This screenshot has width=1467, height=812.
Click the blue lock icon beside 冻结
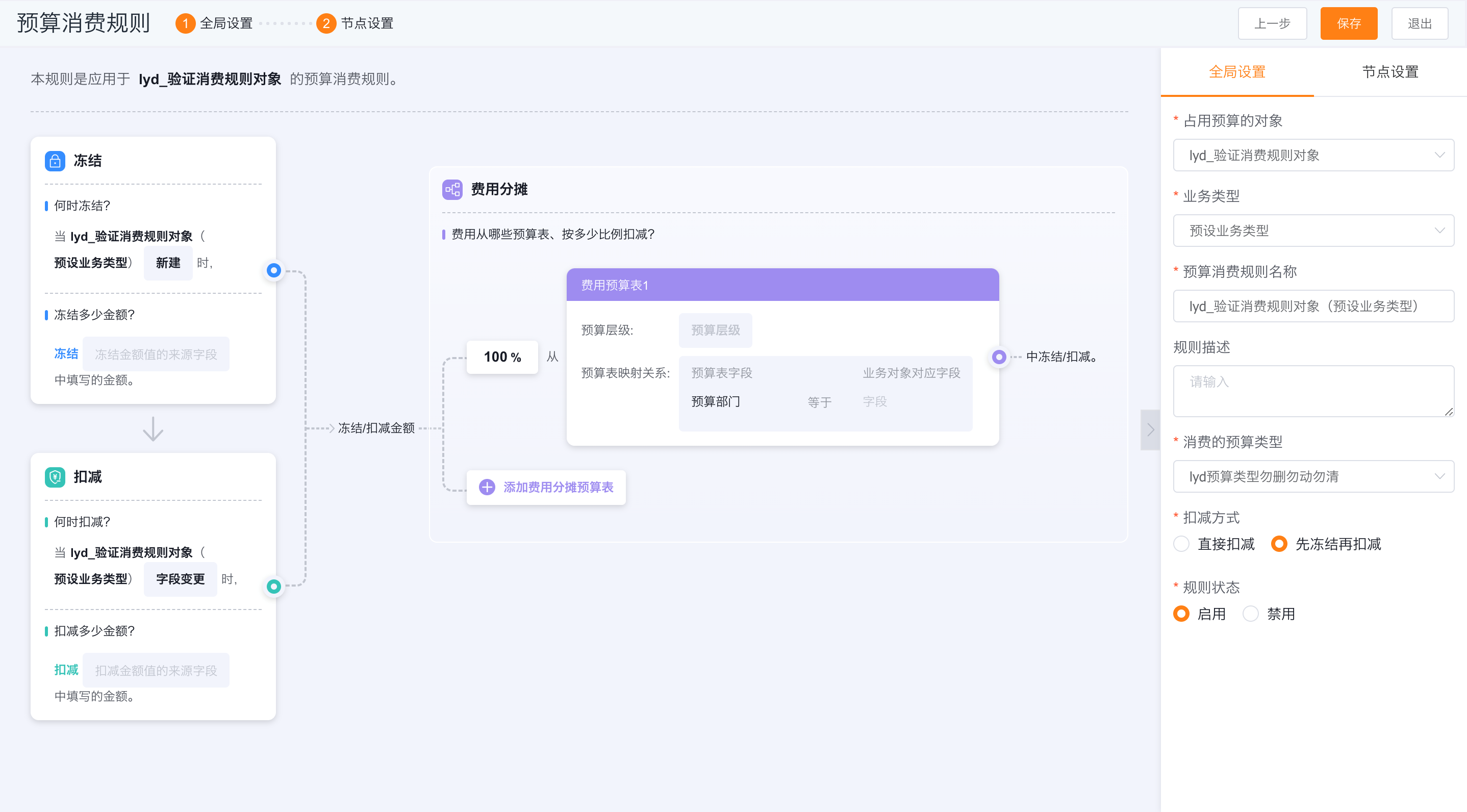coord(55,161)
